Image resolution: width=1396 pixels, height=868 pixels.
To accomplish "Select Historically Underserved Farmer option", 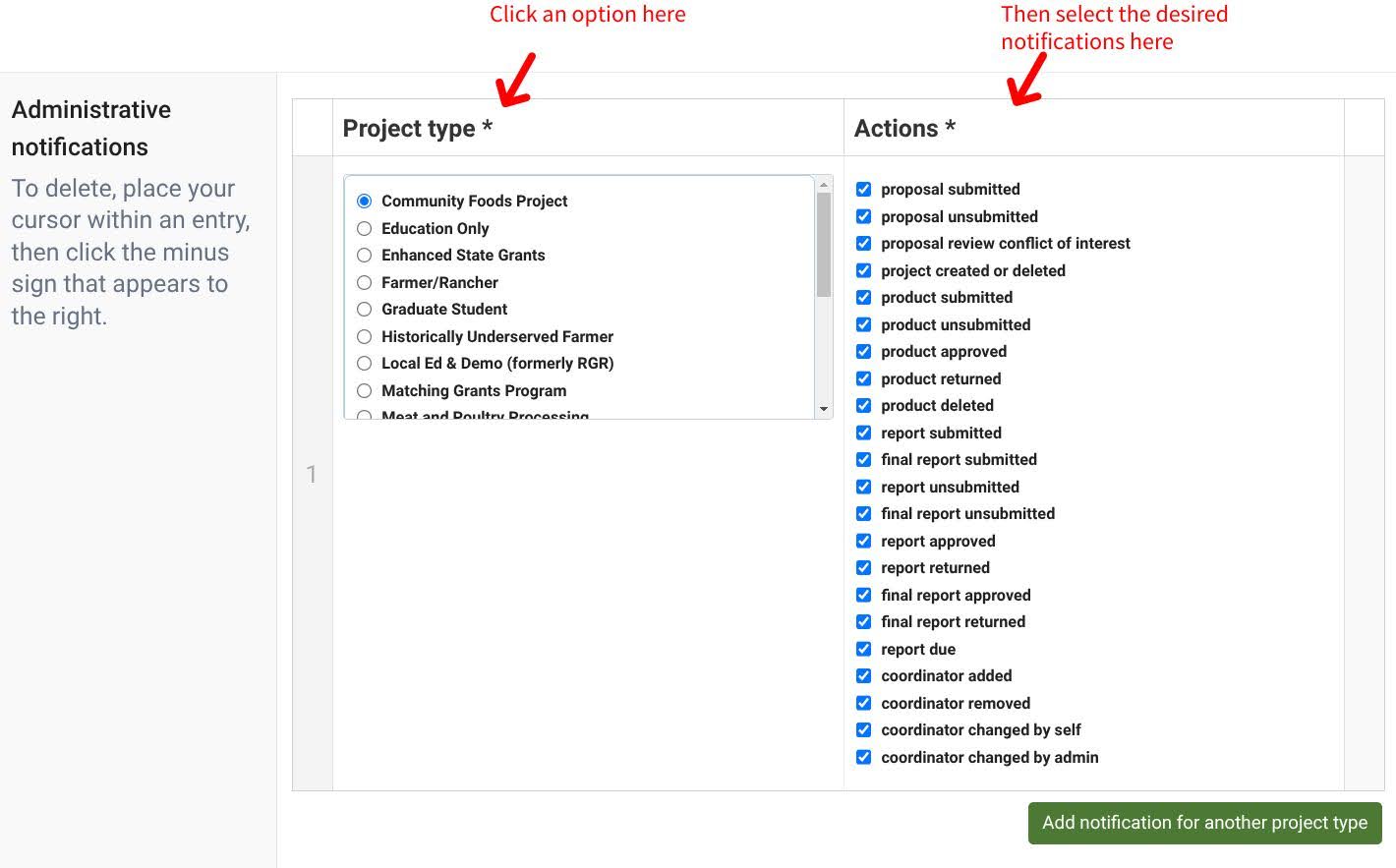I will click(365, 336).
